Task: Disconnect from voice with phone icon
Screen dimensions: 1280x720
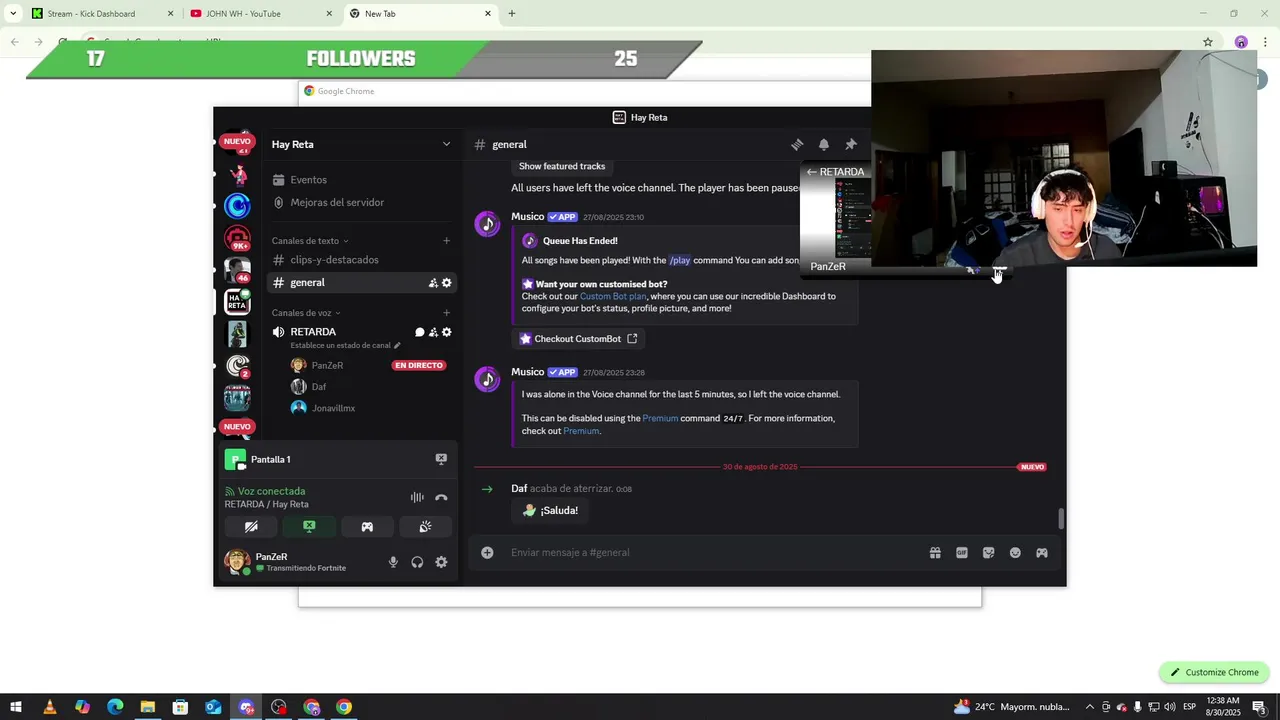Action: click(x=441, y=497)
